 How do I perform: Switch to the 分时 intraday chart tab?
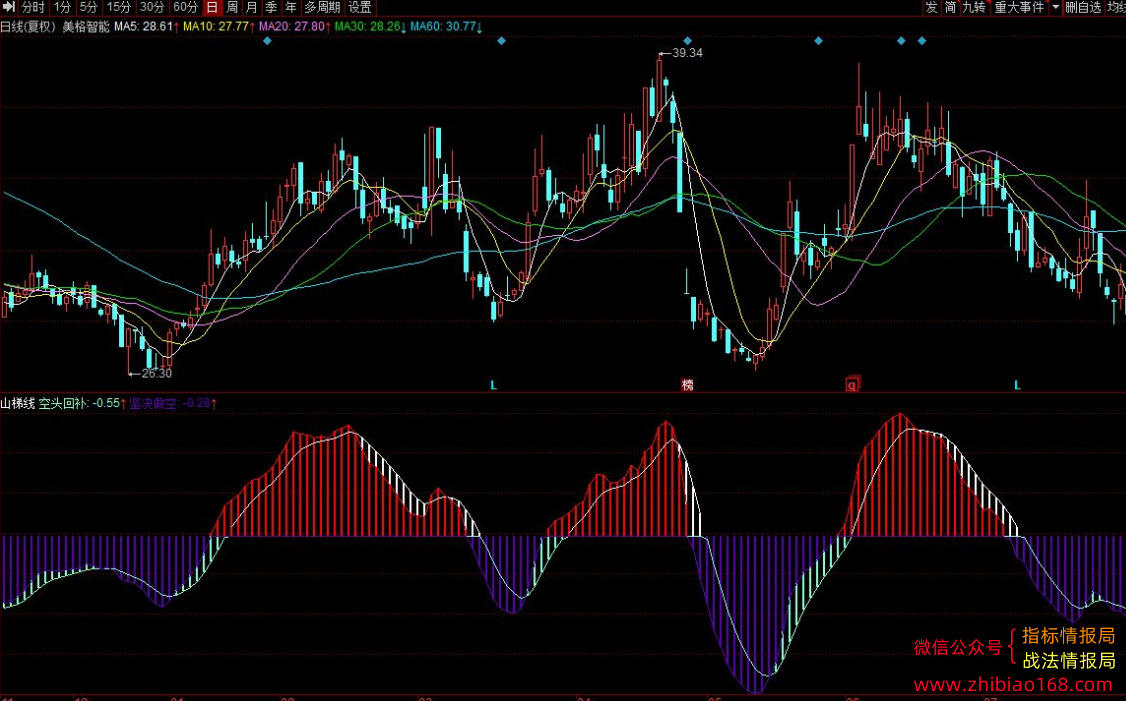point(32,7)
